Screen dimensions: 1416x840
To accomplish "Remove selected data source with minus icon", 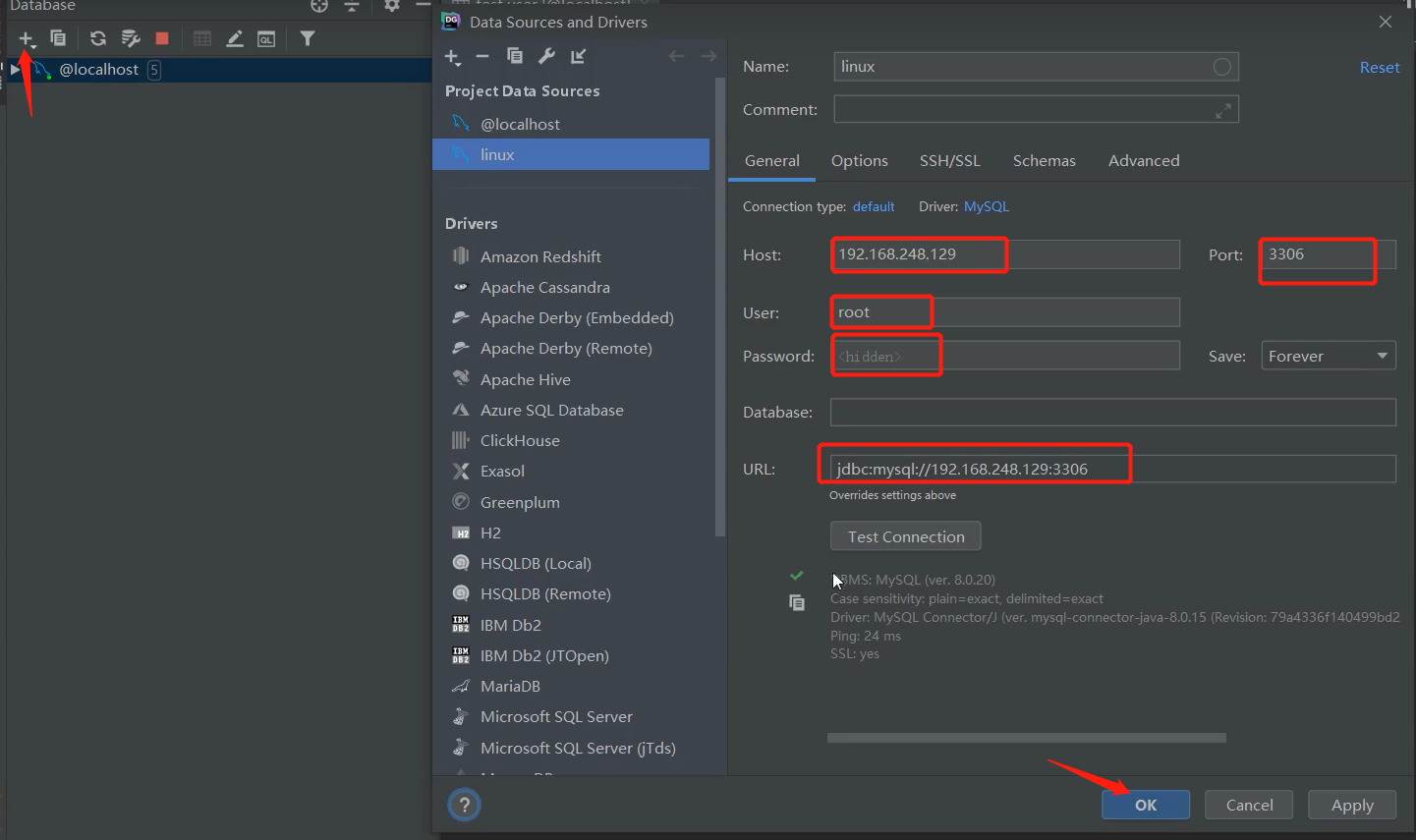I will [482, 56].
